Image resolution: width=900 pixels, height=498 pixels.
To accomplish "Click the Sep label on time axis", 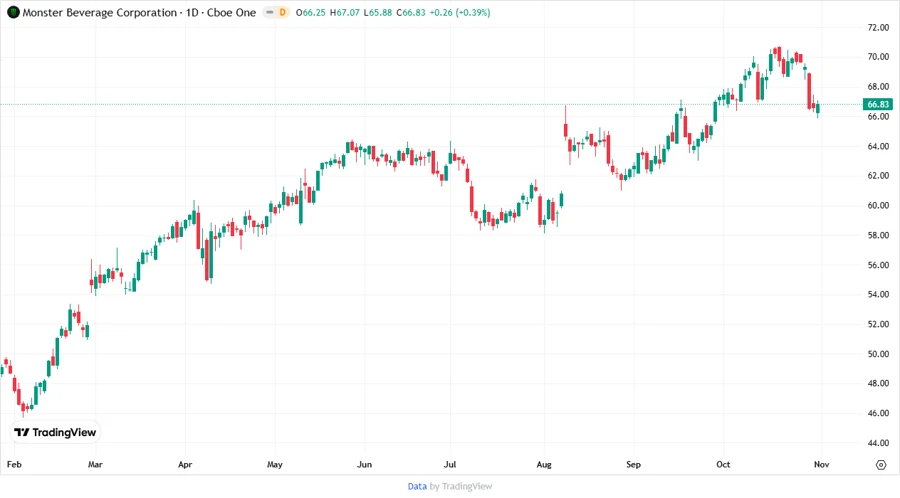I will (634, 464).
